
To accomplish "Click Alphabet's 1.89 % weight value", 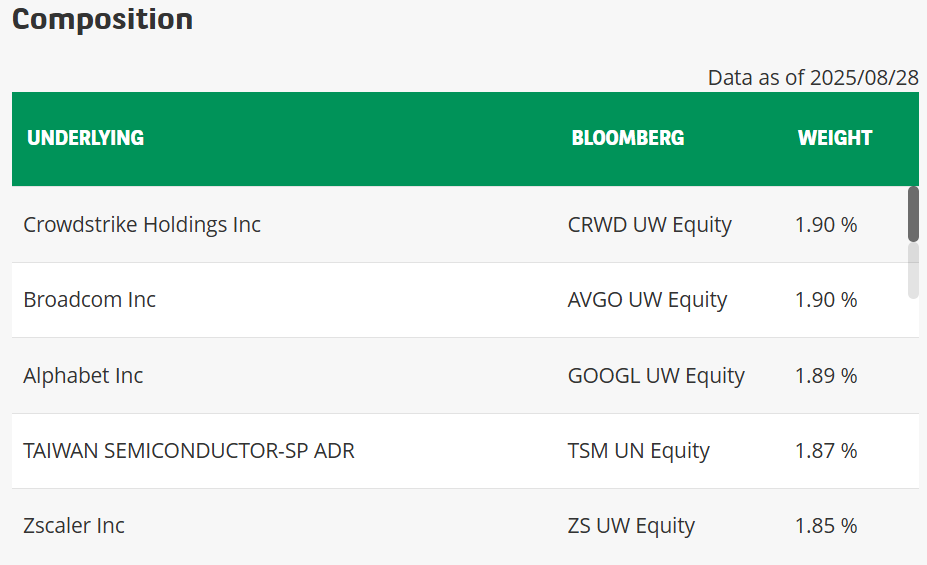I will [826, 375].
